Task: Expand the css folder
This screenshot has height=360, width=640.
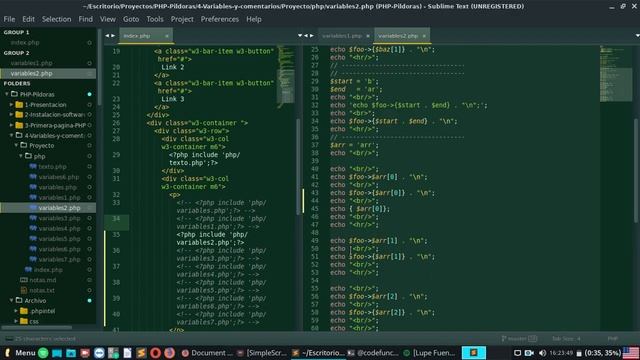Action: click(16, 321)
